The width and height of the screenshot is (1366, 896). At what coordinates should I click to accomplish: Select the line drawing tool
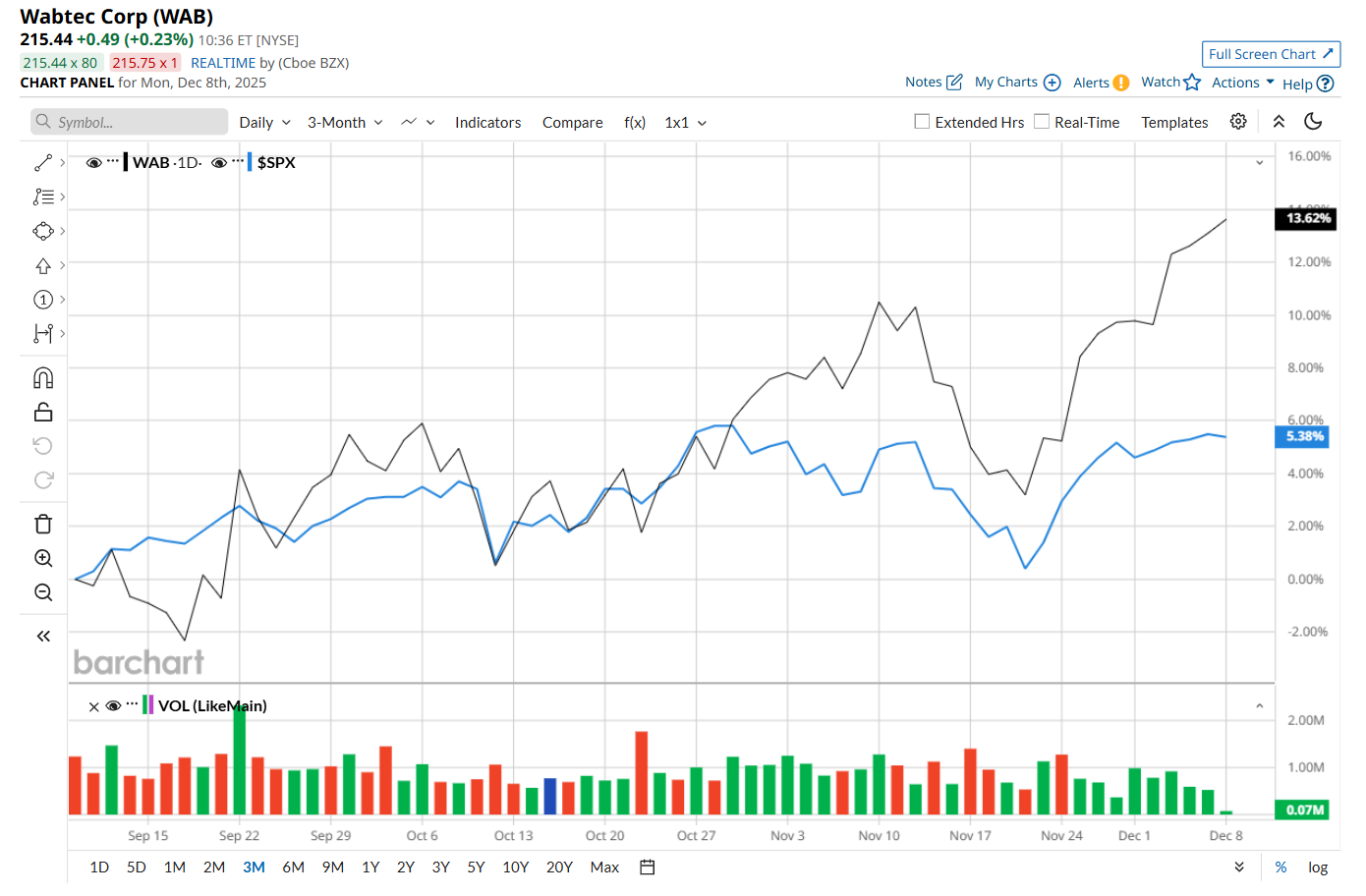pos(43,163)
